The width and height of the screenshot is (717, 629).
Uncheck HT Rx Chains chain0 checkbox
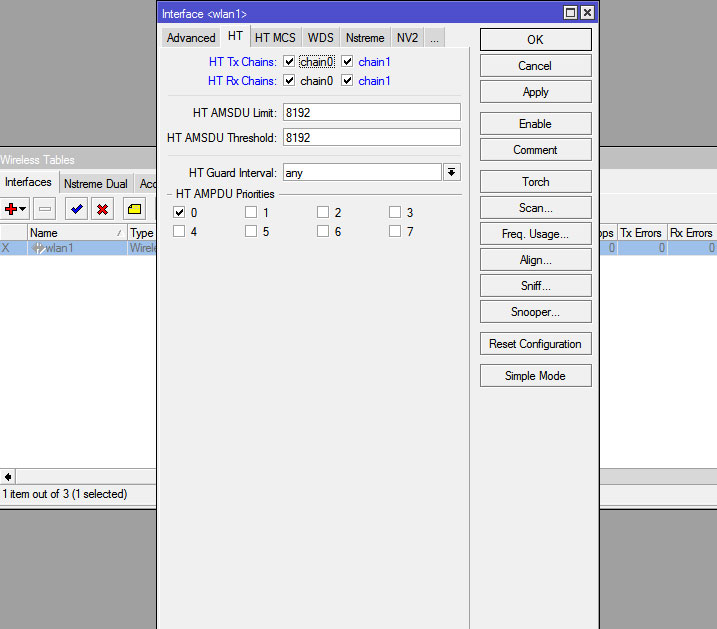pos(289,81)
